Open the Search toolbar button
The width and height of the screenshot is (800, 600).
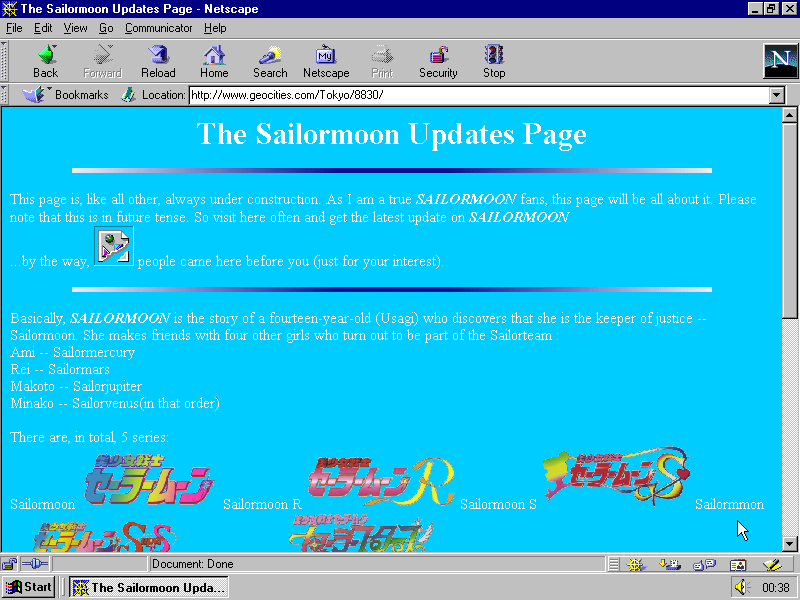click(x=270, y=61)
